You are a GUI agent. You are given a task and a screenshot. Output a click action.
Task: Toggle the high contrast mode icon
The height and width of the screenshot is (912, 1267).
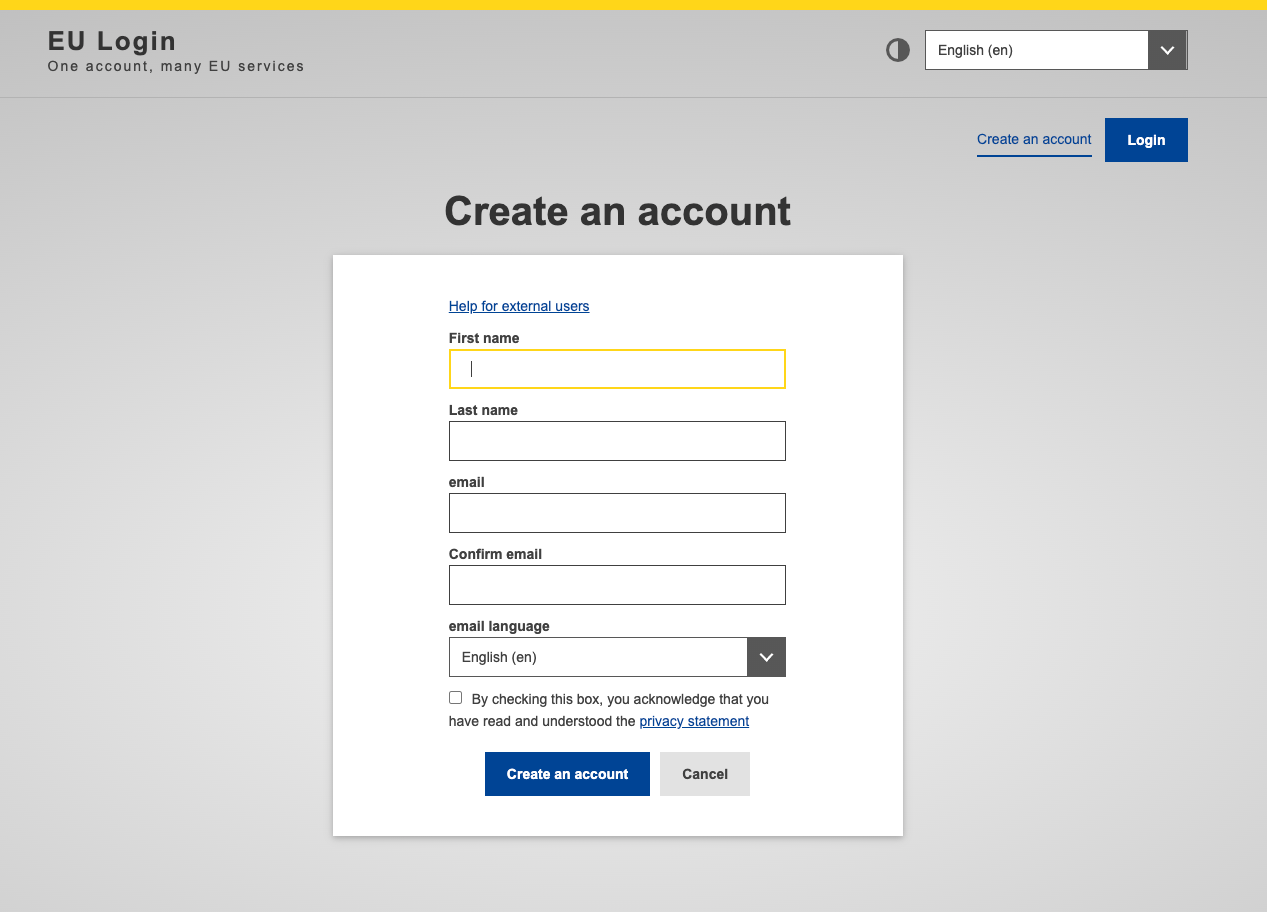898,50
